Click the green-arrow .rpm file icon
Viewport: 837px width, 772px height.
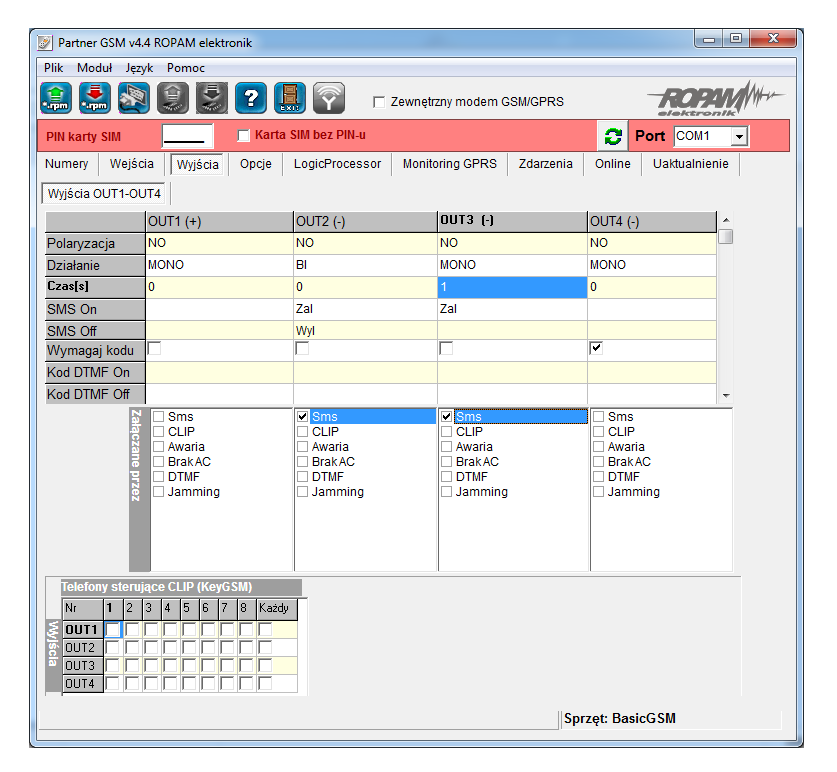click(56, 98)
